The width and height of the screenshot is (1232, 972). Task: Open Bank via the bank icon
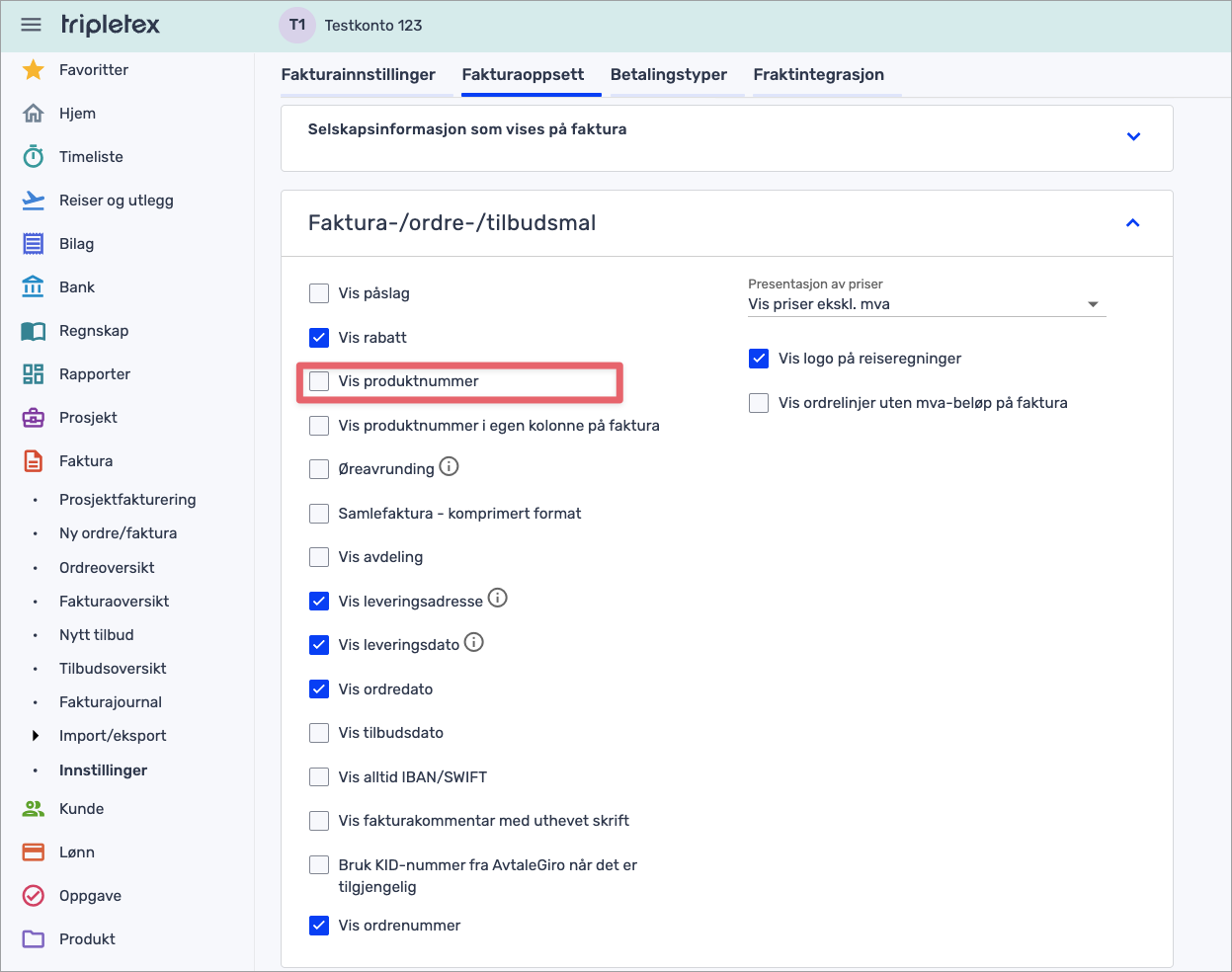[x=33, y=286]
